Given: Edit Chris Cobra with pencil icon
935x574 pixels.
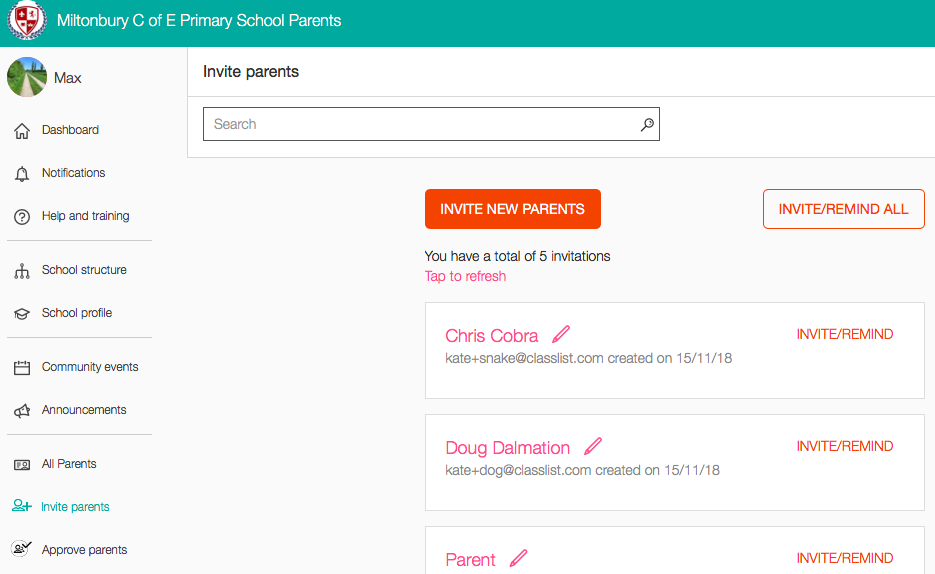Looking at the screenshot, I should [561, 334].
